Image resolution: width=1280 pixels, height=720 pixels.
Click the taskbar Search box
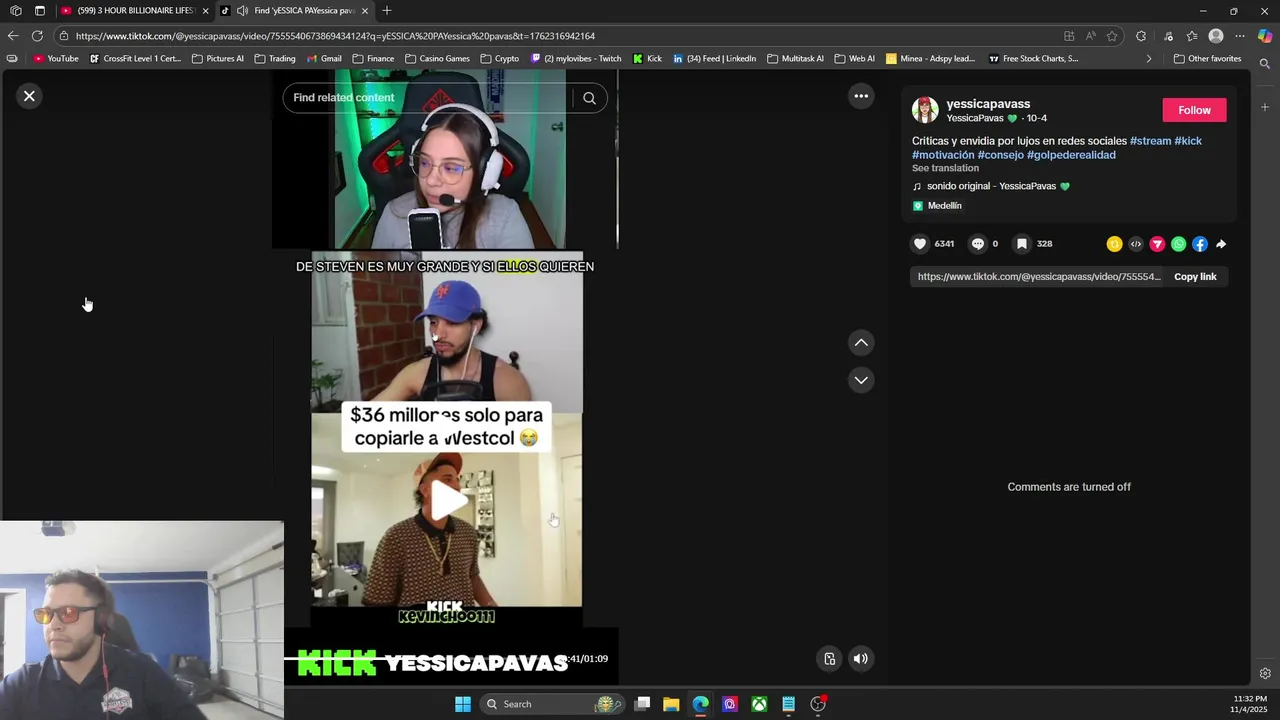pos(550,704)
